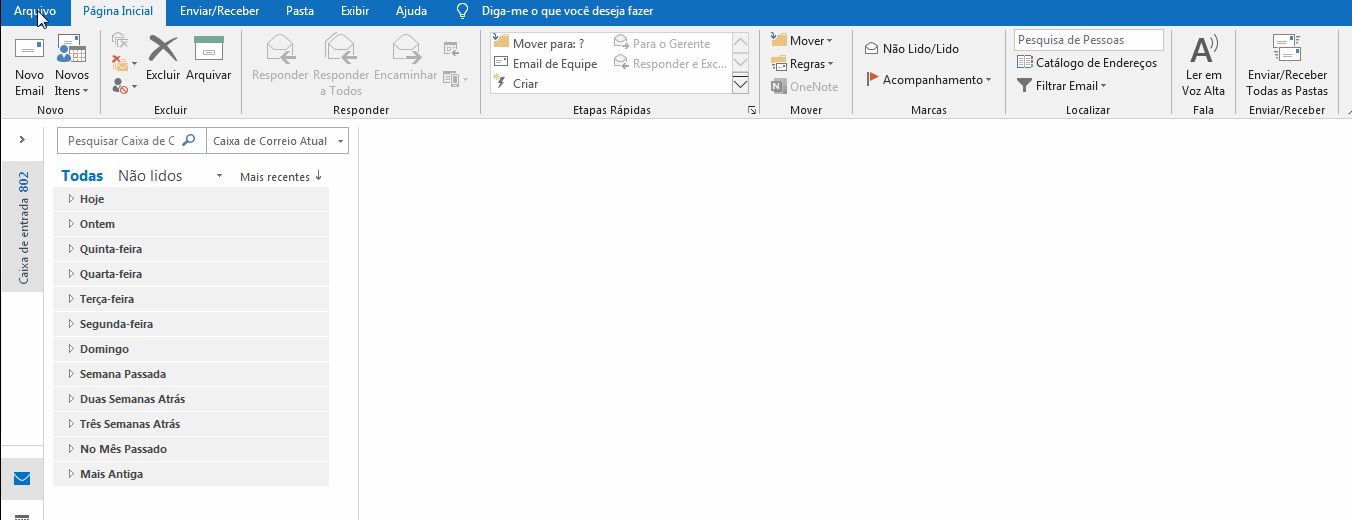This screenshot has height=520, width=1352.
Task: Show Todas messages filter
Action: (82, 176)
